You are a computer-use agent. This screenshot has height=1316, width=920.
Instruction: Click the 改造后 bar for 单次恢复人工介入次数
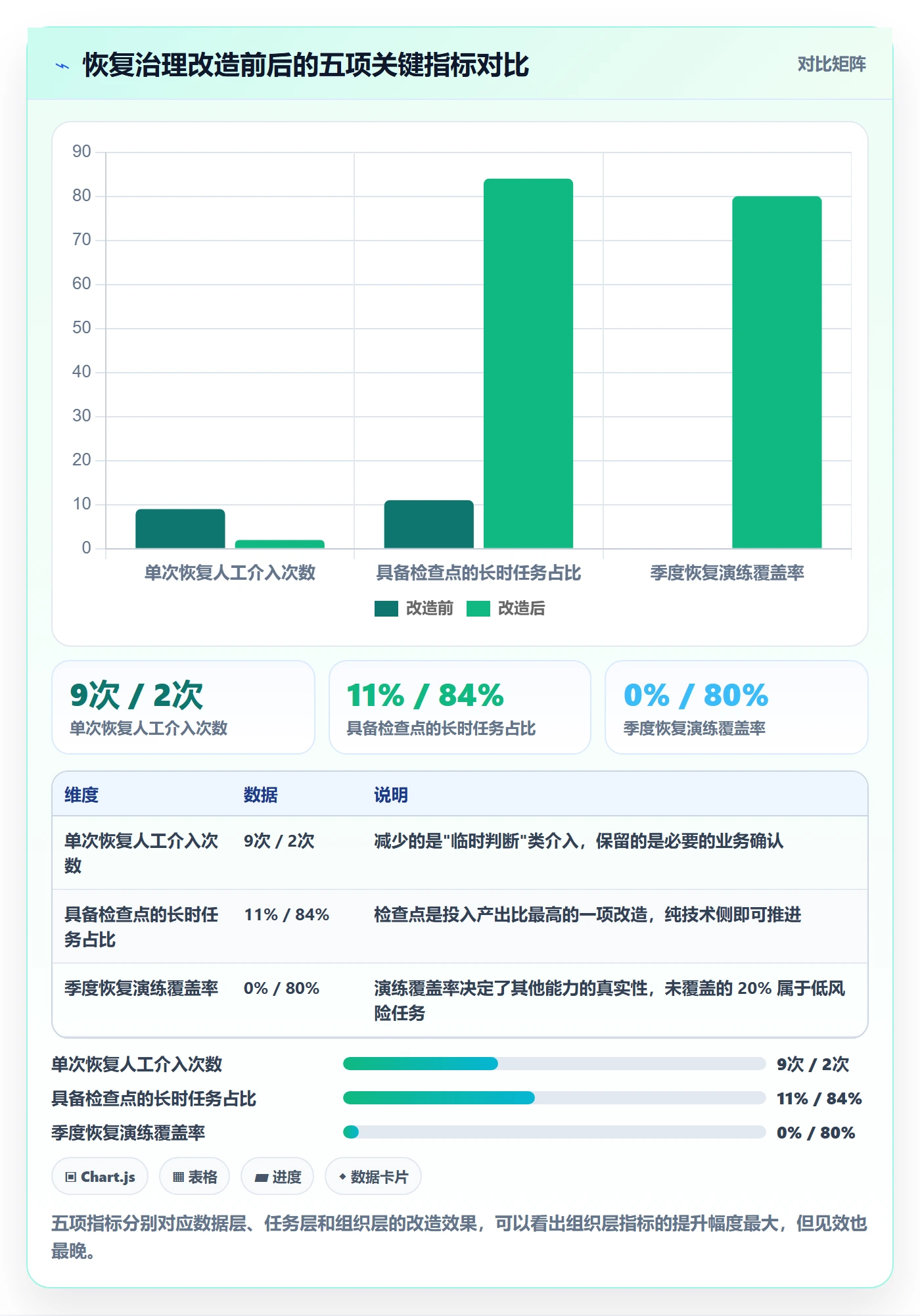pyautogui.click(x=279, y=544)
